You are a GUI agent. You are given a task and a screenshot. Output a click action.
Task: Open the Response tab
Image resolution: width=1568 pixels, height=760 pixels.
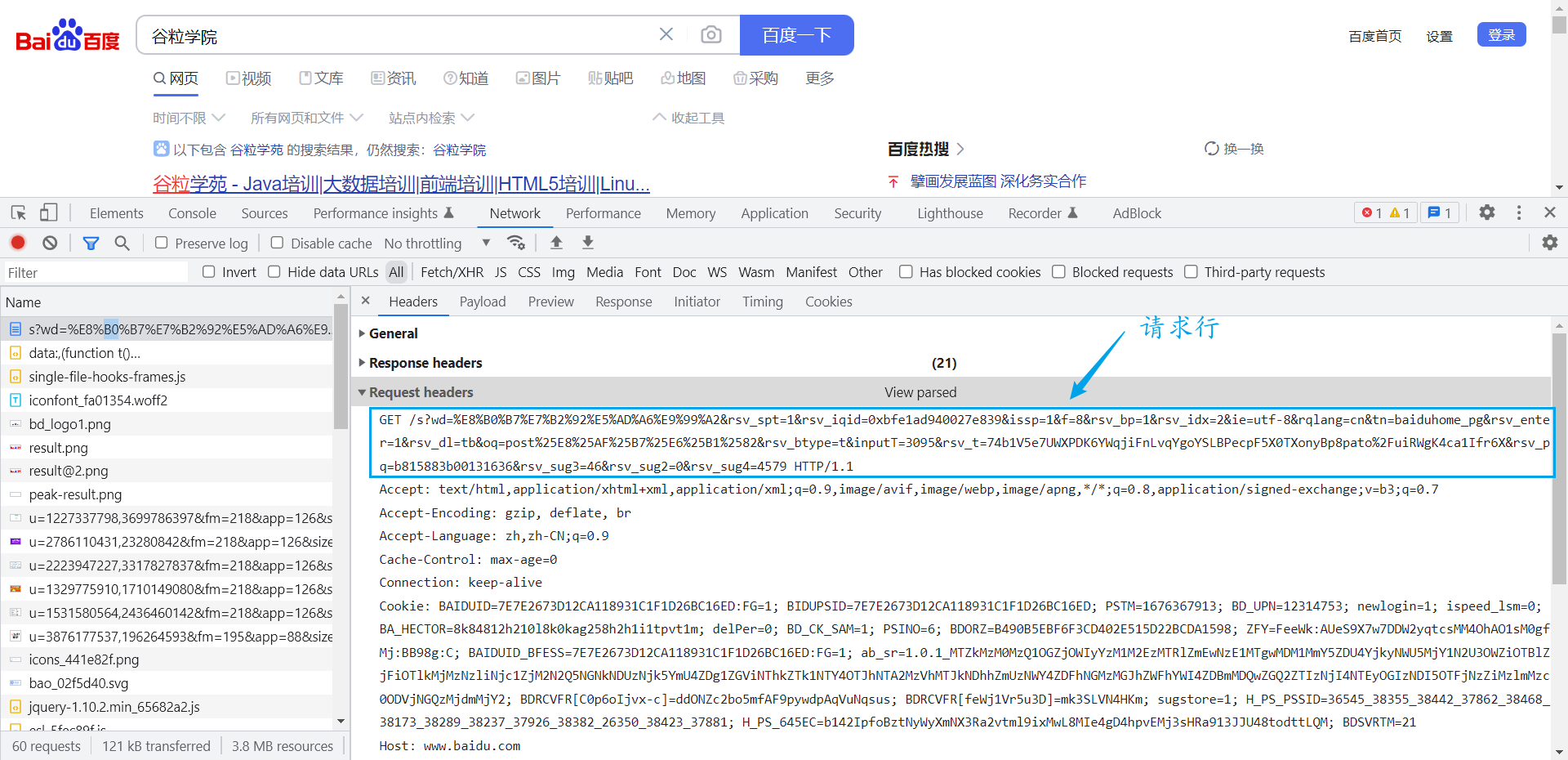click(624, 302)
